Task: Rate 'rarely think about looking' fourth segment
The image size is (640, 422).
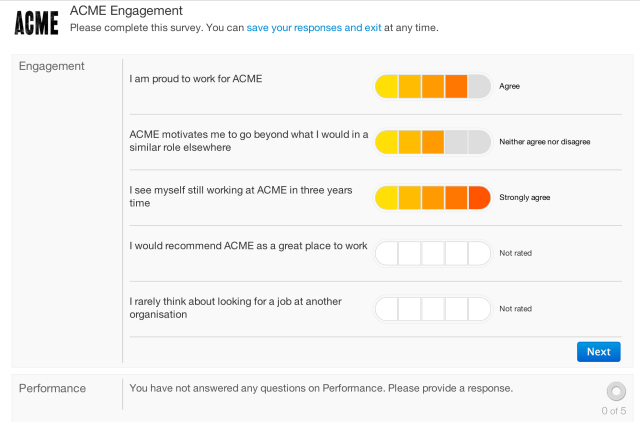Action: tap(456, 309)
